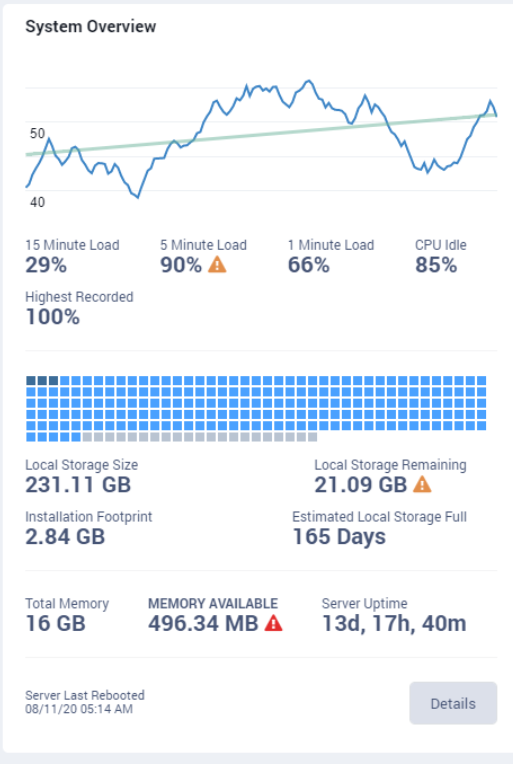Image resolution: width=513 pixels, height=764 pixels.
Task: Click the first gray unused storage block
Action: [87, 437]
